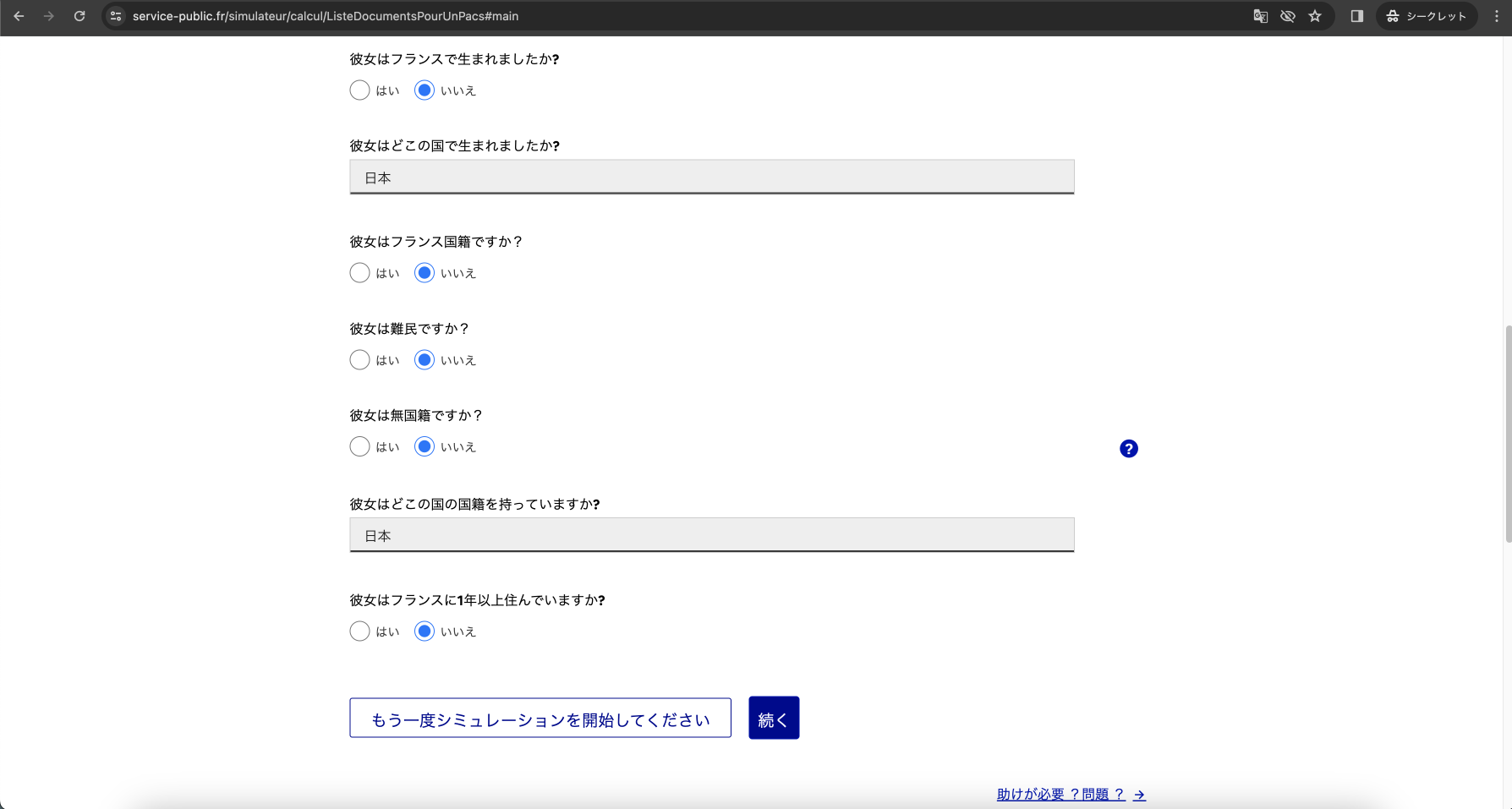Select はい for stateless 無国籍 question
This screenshot has width=1512, height=809.
tap(359, 446)
